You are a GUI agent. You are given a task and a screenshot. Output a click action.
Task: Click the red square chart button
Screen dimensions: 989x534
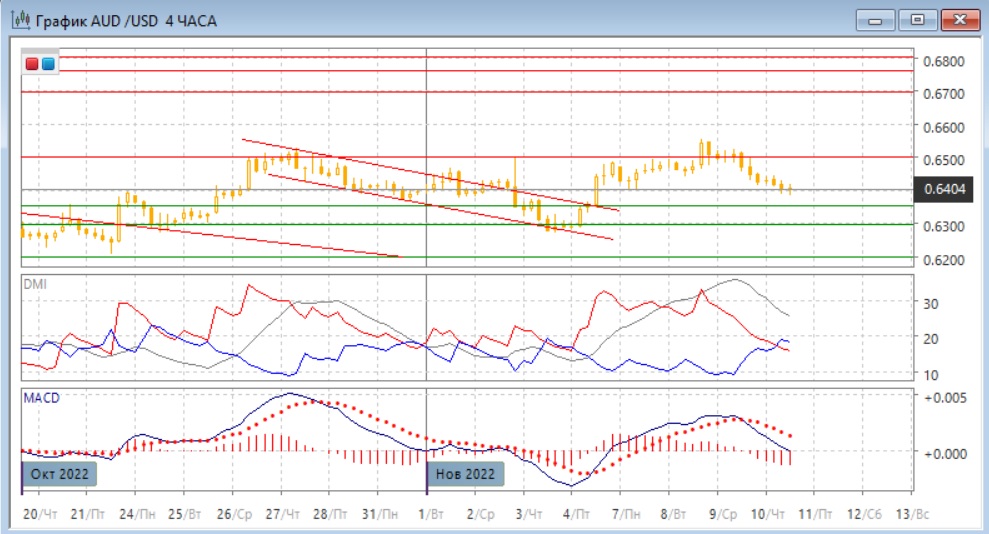coord(32,64)
